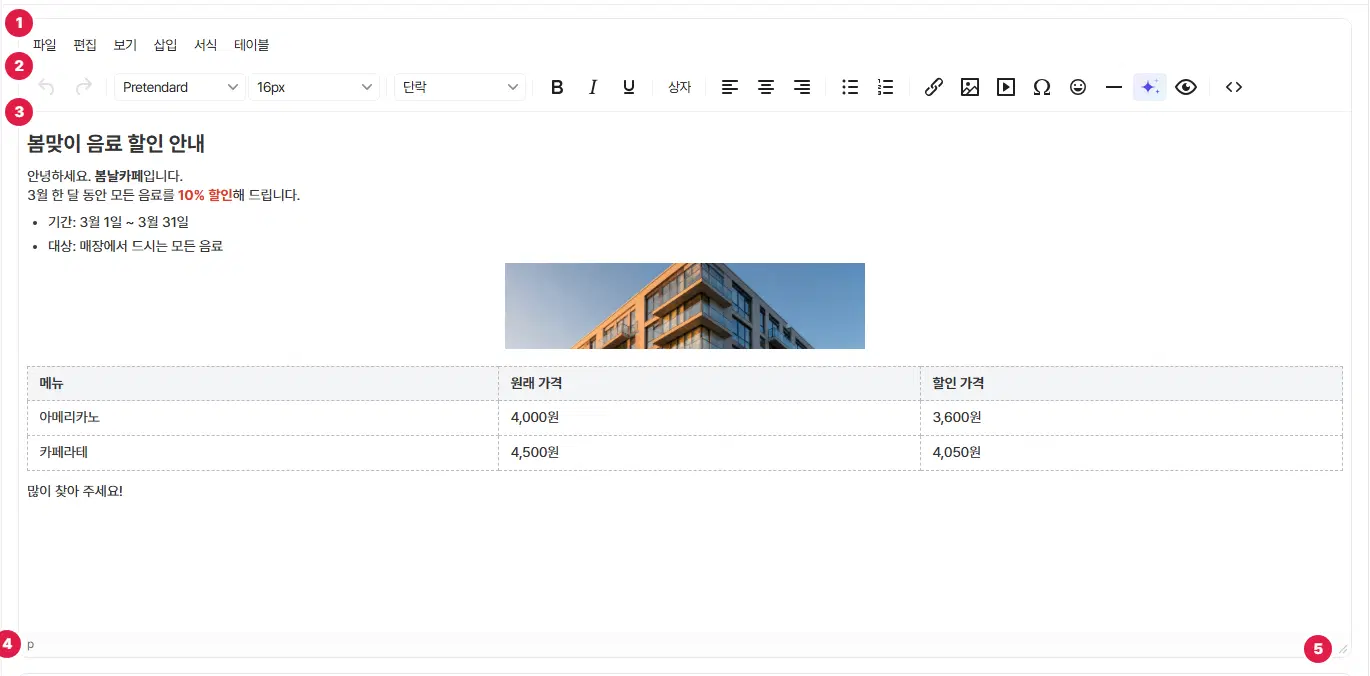Apply a bulleted list
The width and height of the screenshot is (1370, 676).
click(850, 87)
